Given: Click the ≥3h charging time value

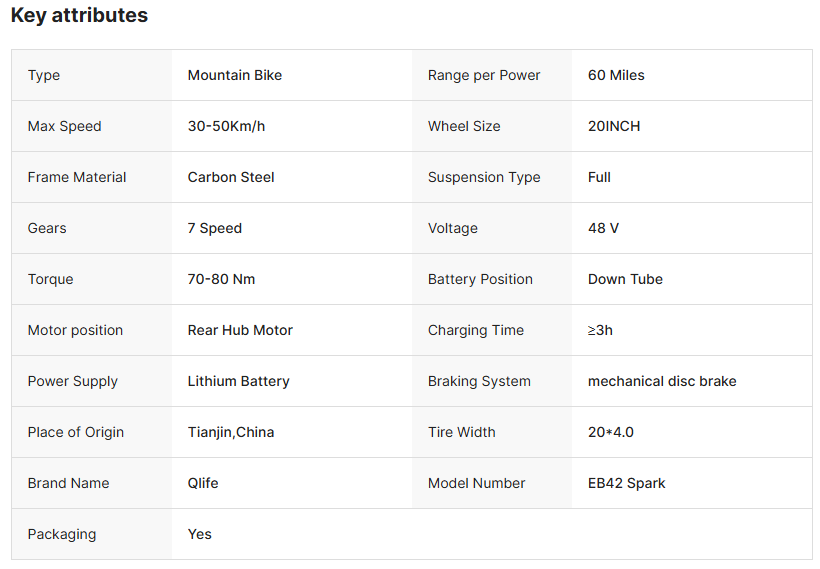Looking at the screenshot, I should [x=600, y=330].
